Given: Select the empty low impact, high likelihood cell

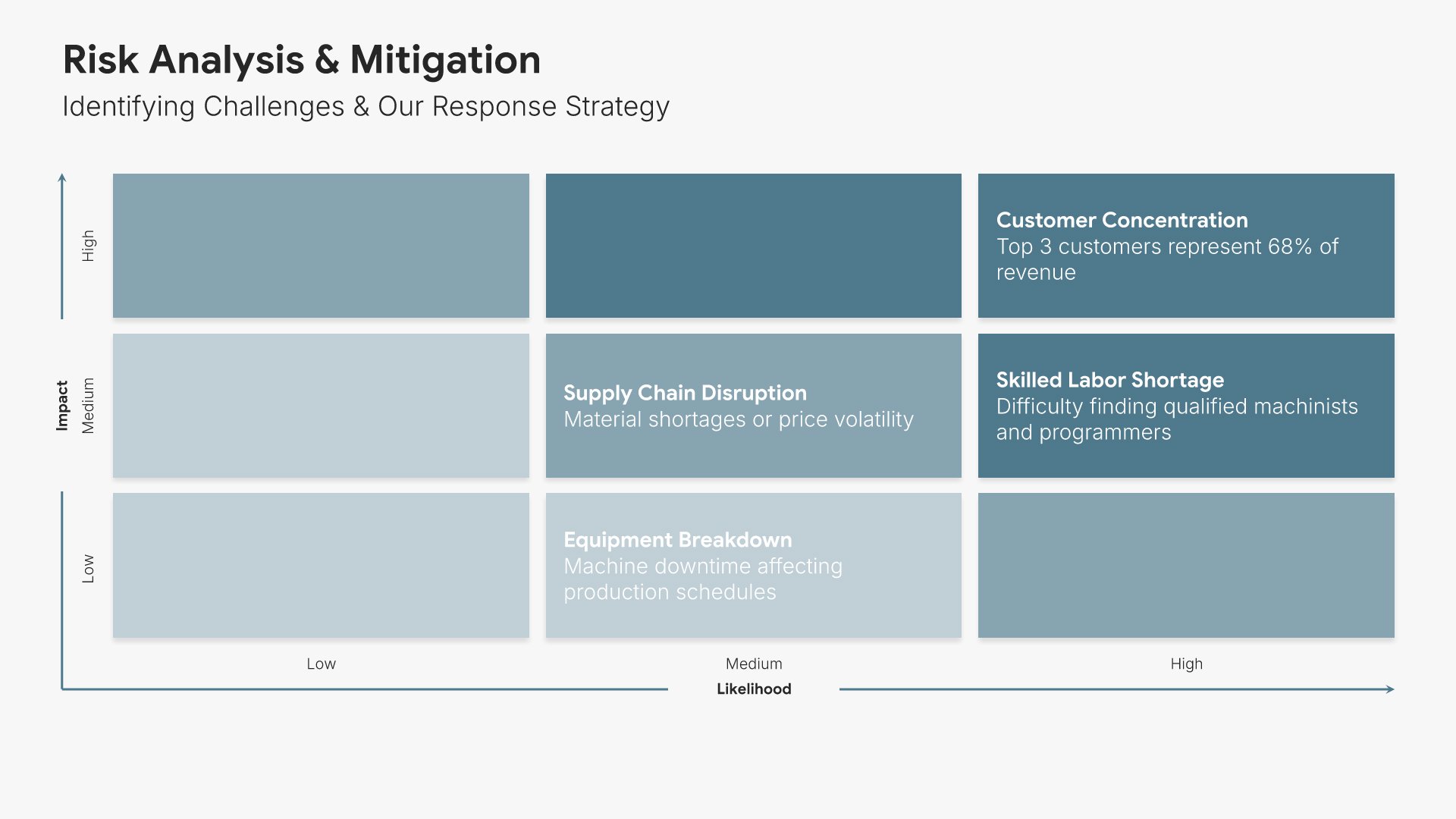Looking at the screenshot, I should pyautogui.click(x=1185, y=566).
